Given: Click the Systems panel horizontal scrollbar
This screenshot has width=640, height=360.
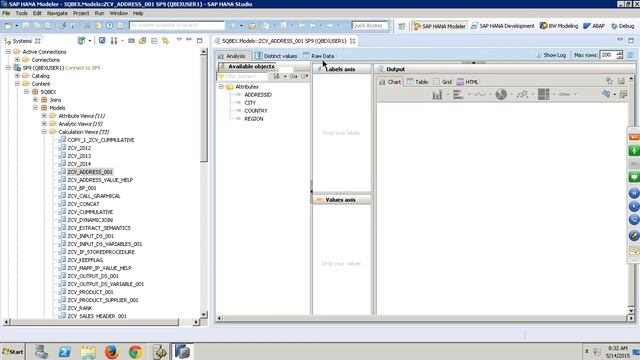Looking at the screenshot, I should (x=93, y=322).
